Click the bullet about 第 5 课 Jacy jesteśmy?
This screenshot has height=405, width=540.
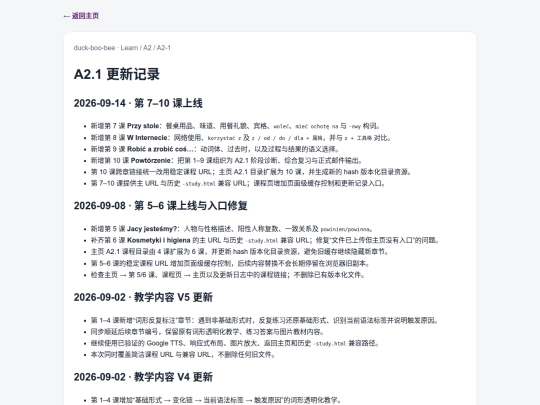232,229
